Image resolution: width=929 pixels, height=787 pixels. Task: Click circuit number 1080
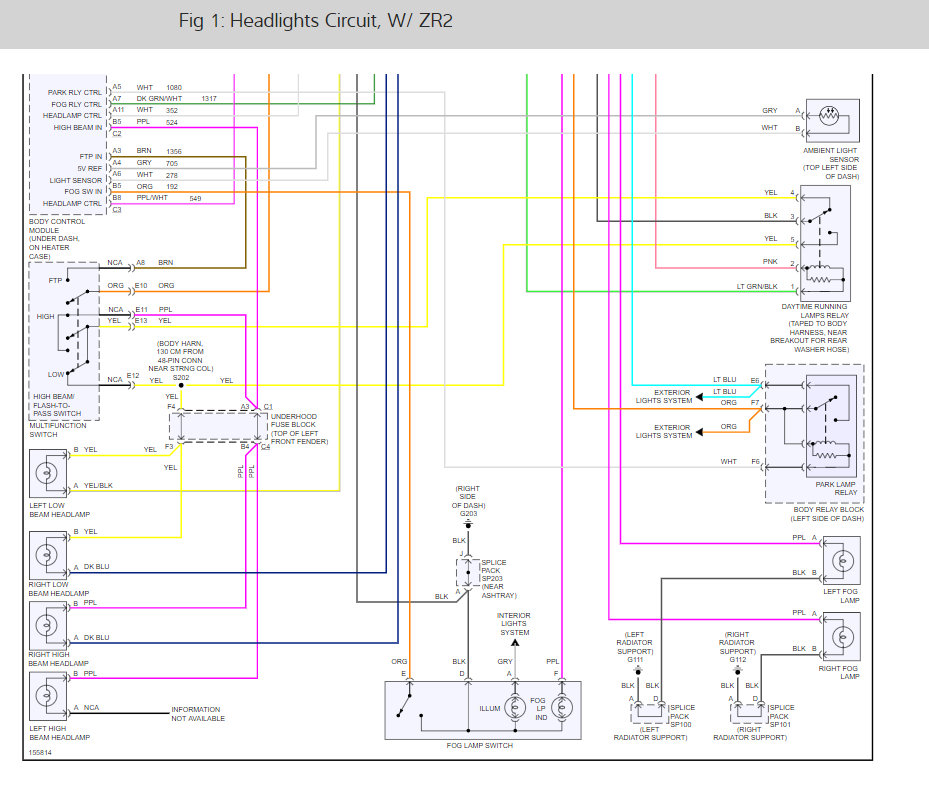tap(174, 87)
